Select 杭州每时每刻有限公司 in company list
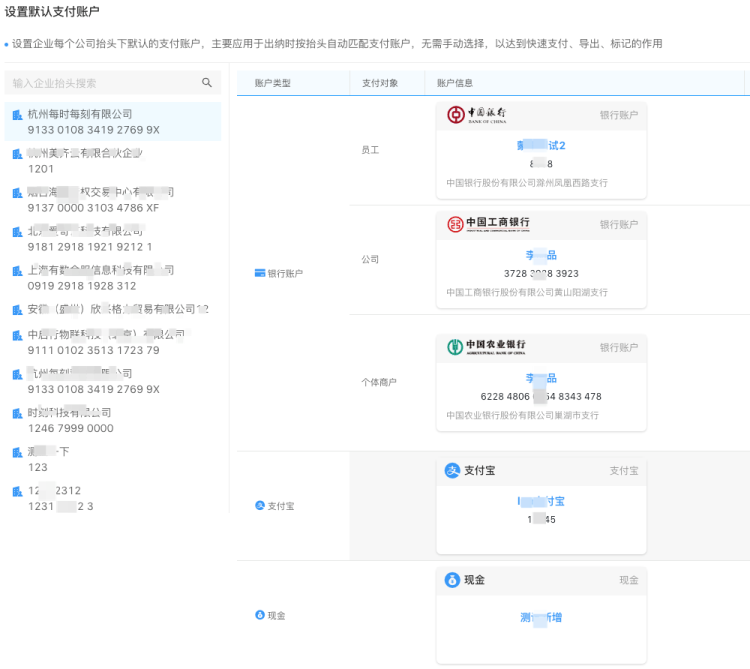This screenshot has width=750, height=669. pos(80,115)
